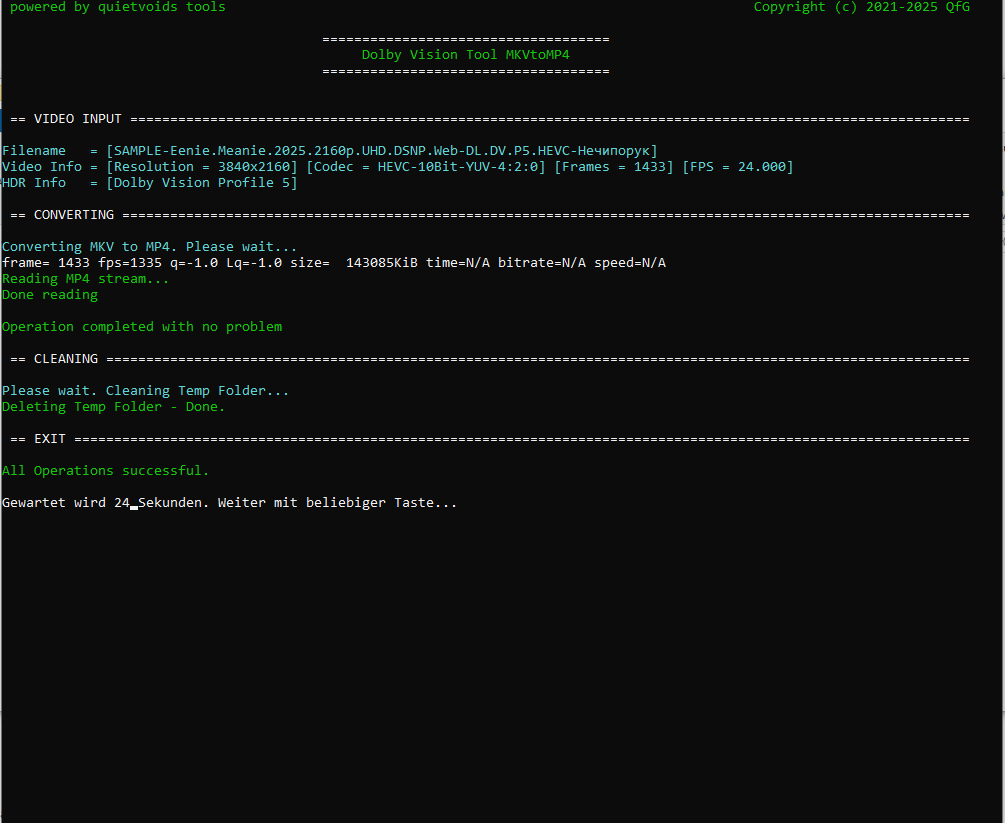Click the SAMPLE-Eenie.Meanie filename text
This screenshot has width=1005, height=823.
381,151
